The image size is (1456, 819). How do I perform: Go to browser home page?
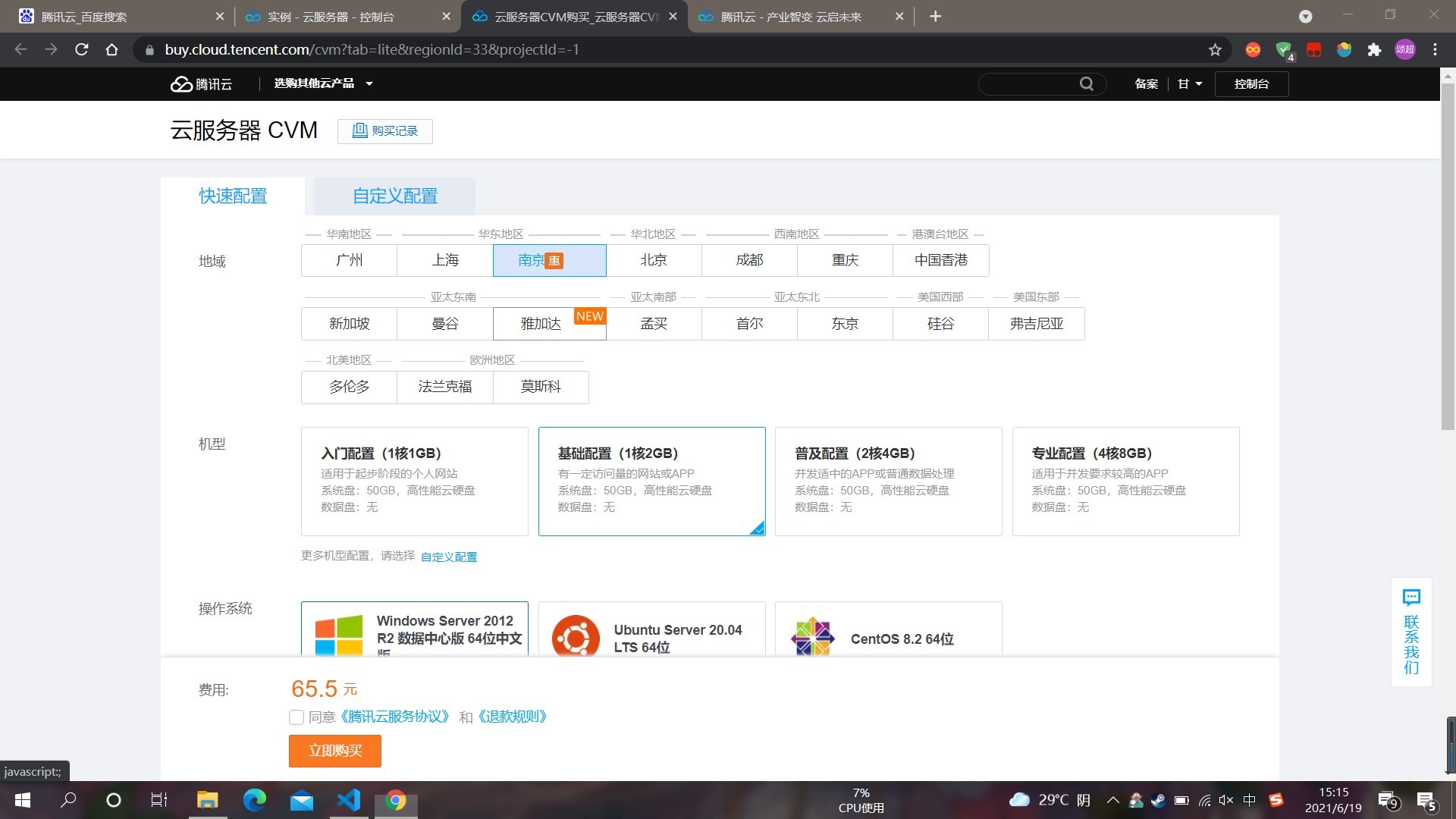(x=112, y=50)
